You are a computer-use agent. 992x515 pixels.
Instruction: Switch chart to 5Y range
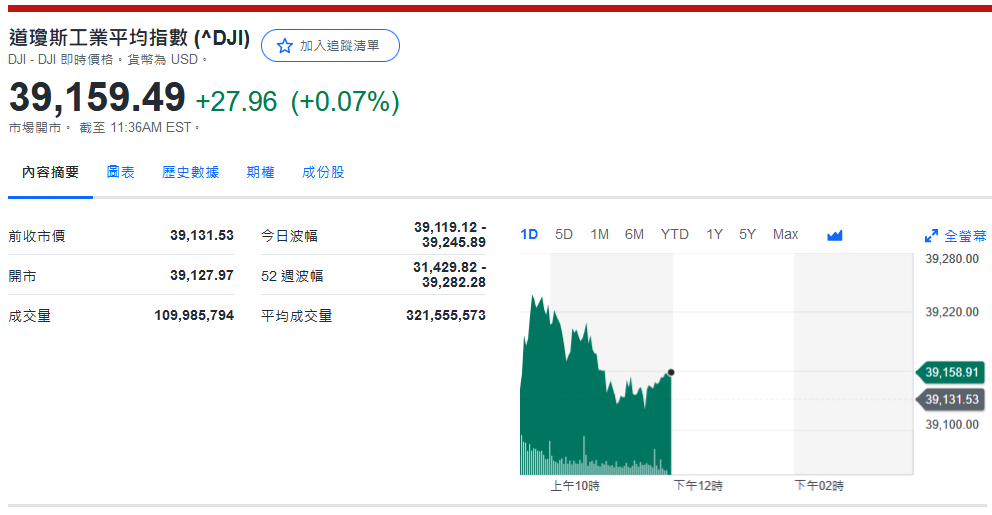(x=747, y=234)
